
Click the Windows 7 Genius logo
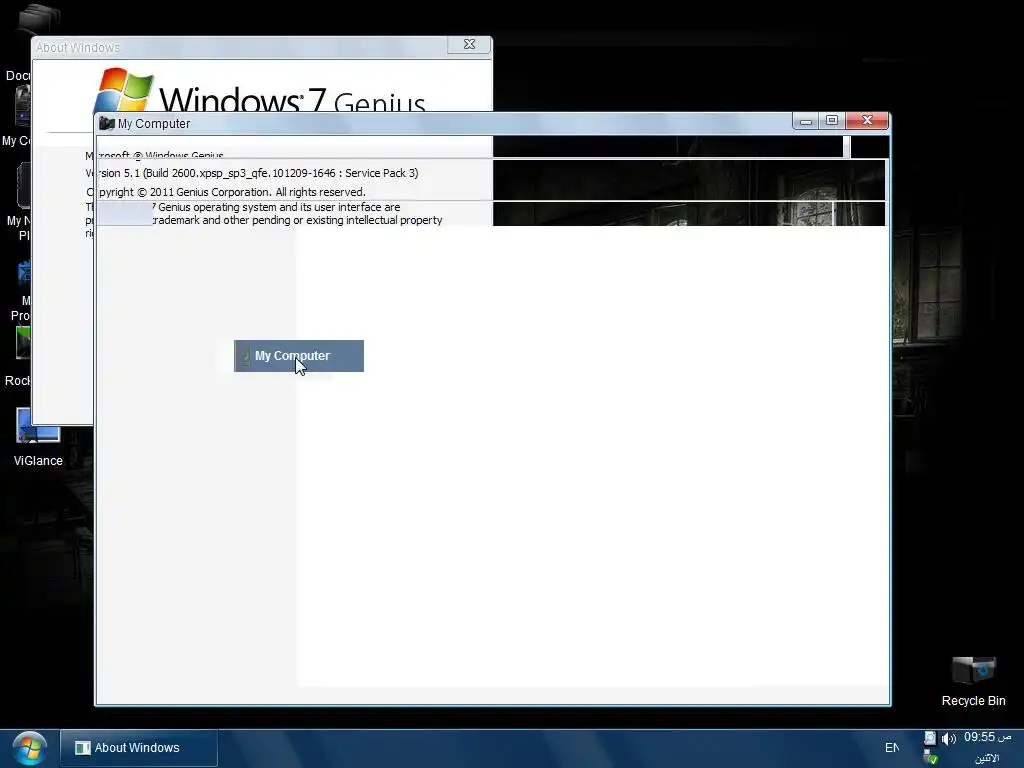coord(260,90)
